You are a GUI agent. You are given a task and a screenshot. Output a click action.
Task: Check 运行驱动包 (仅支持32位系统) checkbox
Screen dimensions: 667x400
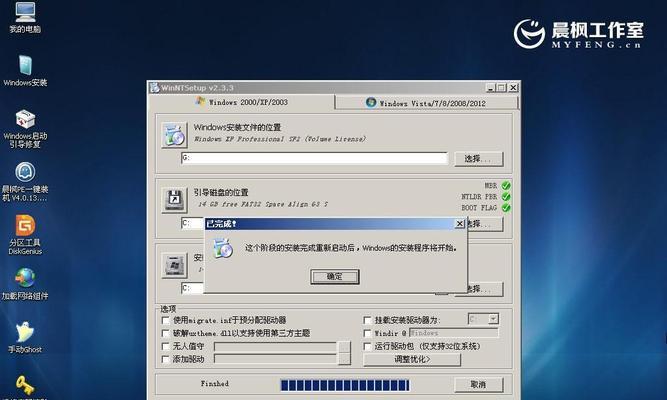tap(368, 346)
